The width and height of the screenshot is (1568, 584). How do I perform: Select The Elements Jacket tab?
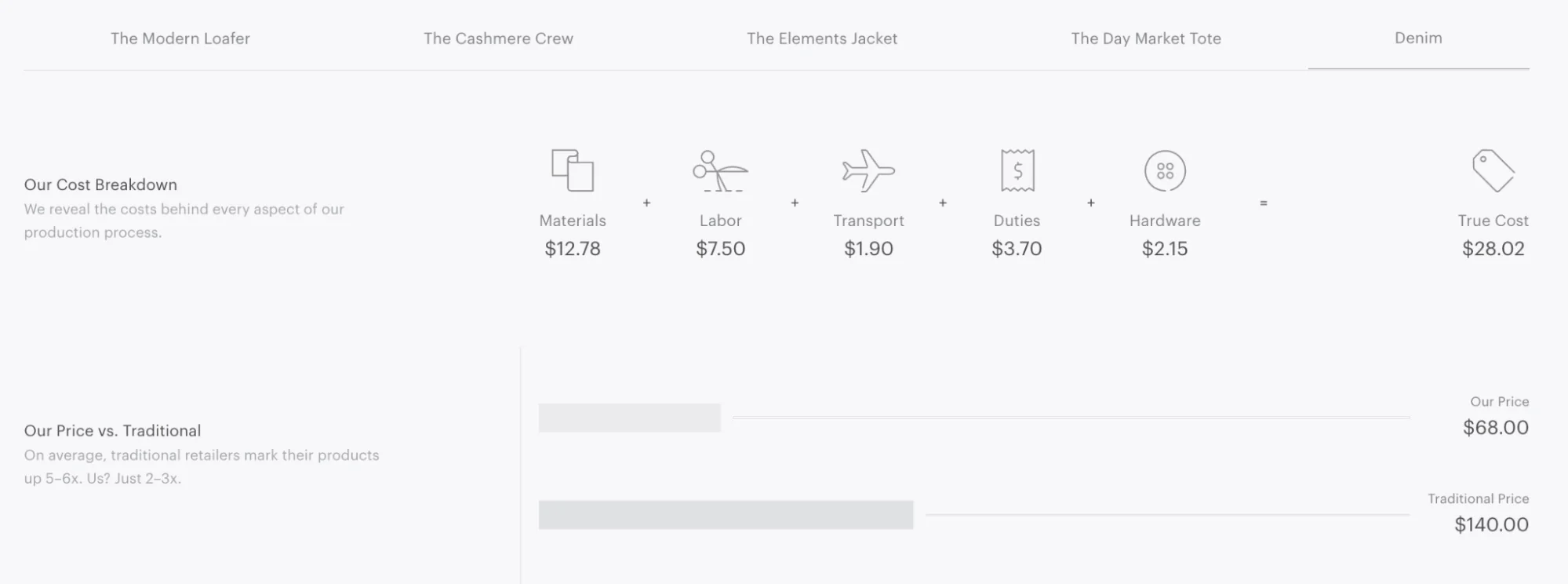[x=821, y=38]
